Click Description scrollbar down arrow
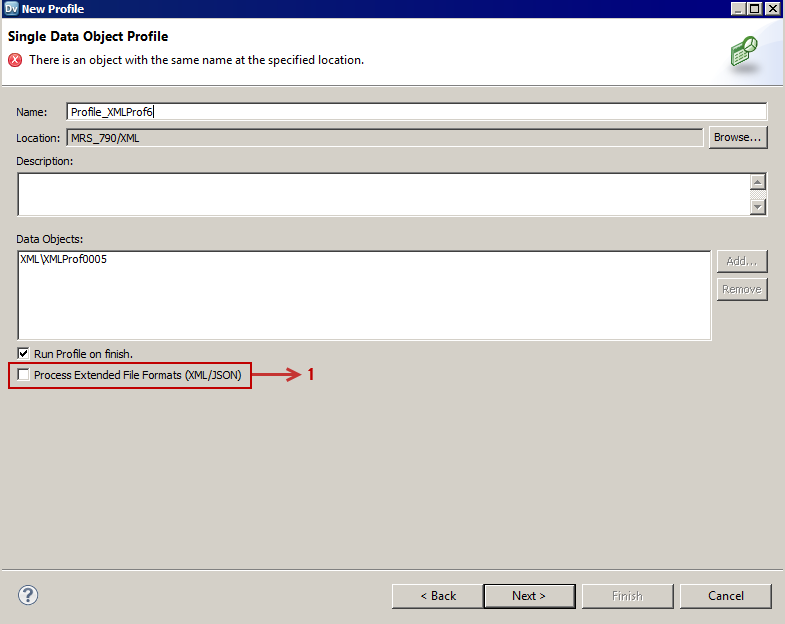785x624 pixels. 758,206
